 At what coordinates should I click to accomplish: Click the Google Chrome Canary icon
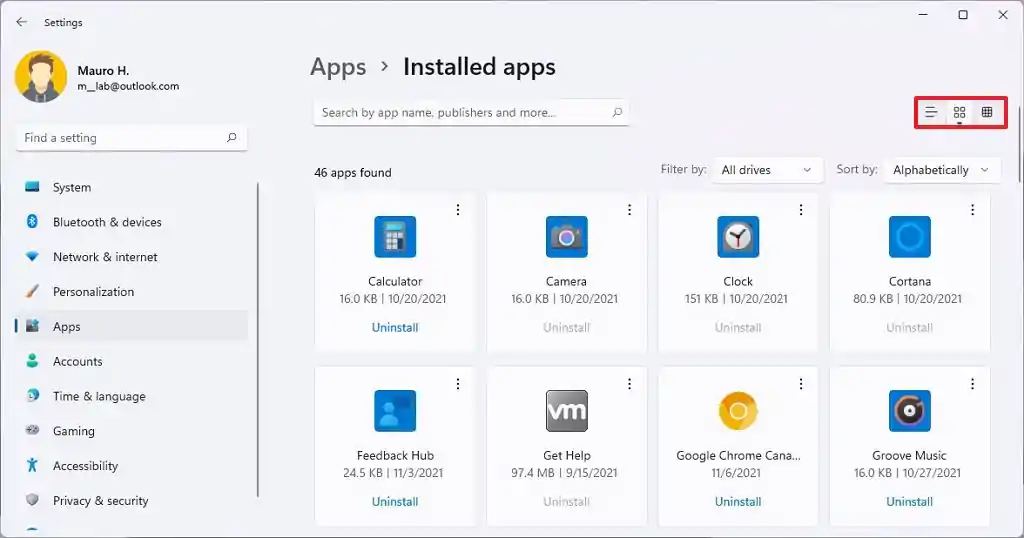coord(738,411)
